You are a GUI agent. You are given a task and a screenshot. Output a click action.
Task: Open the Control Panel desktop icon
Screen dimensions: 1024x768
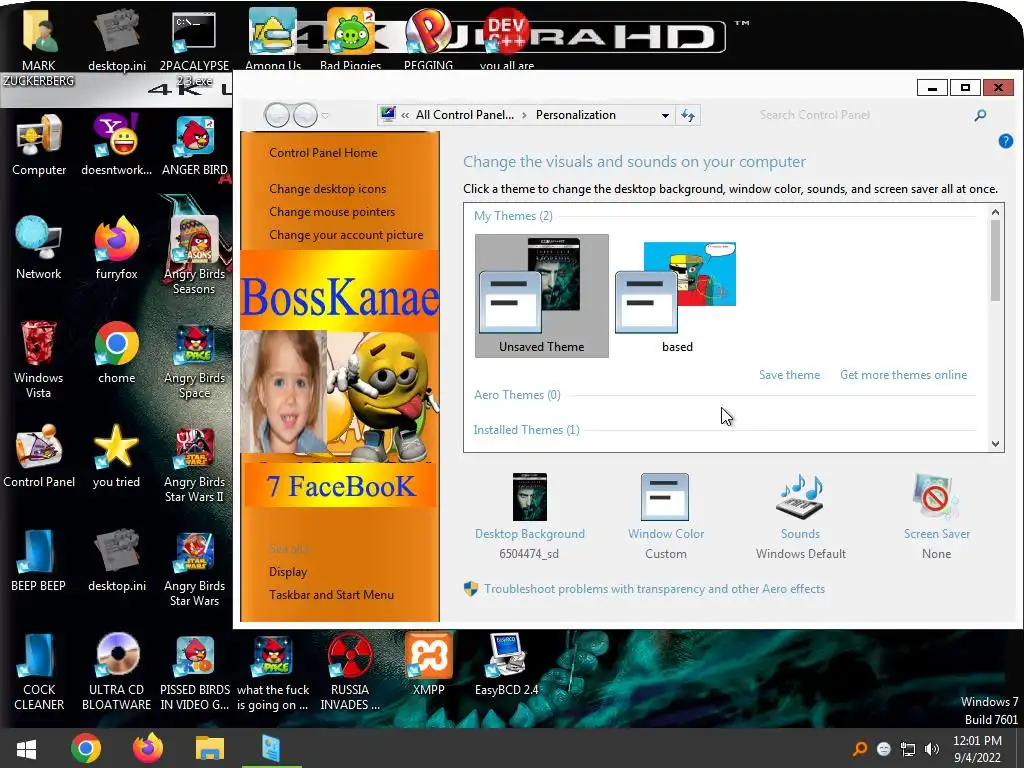tap(39, 456)
